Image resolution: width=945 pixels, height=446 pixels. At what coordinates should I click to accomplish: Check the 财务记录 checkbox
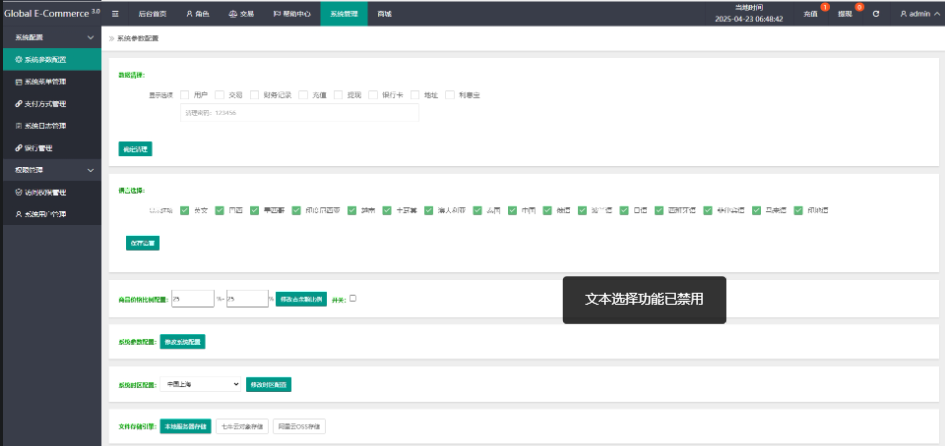[x=254, y=95]
